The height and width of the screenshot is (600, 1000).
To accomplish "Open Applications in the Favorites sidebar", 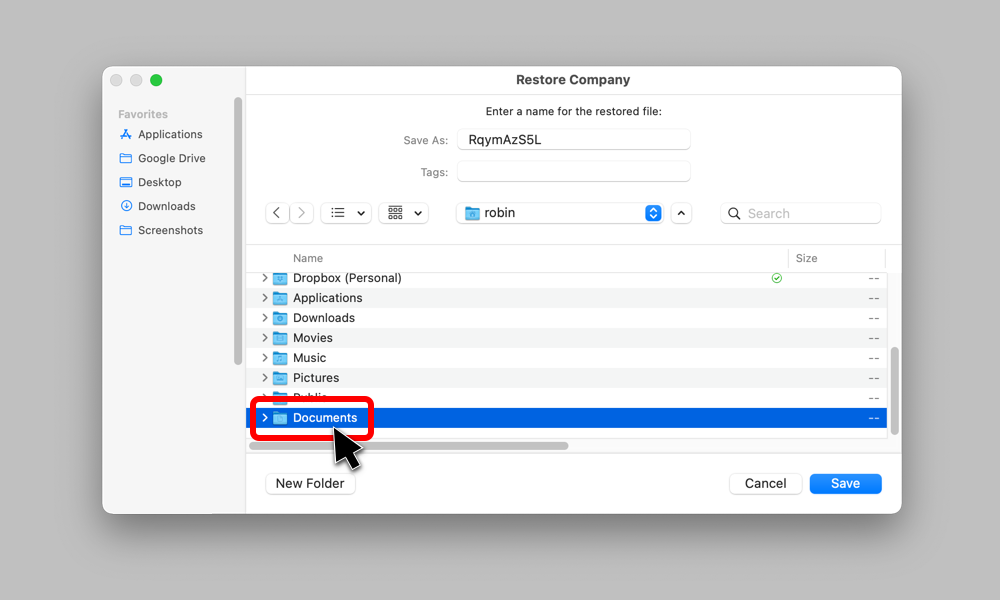I will 161,135.
